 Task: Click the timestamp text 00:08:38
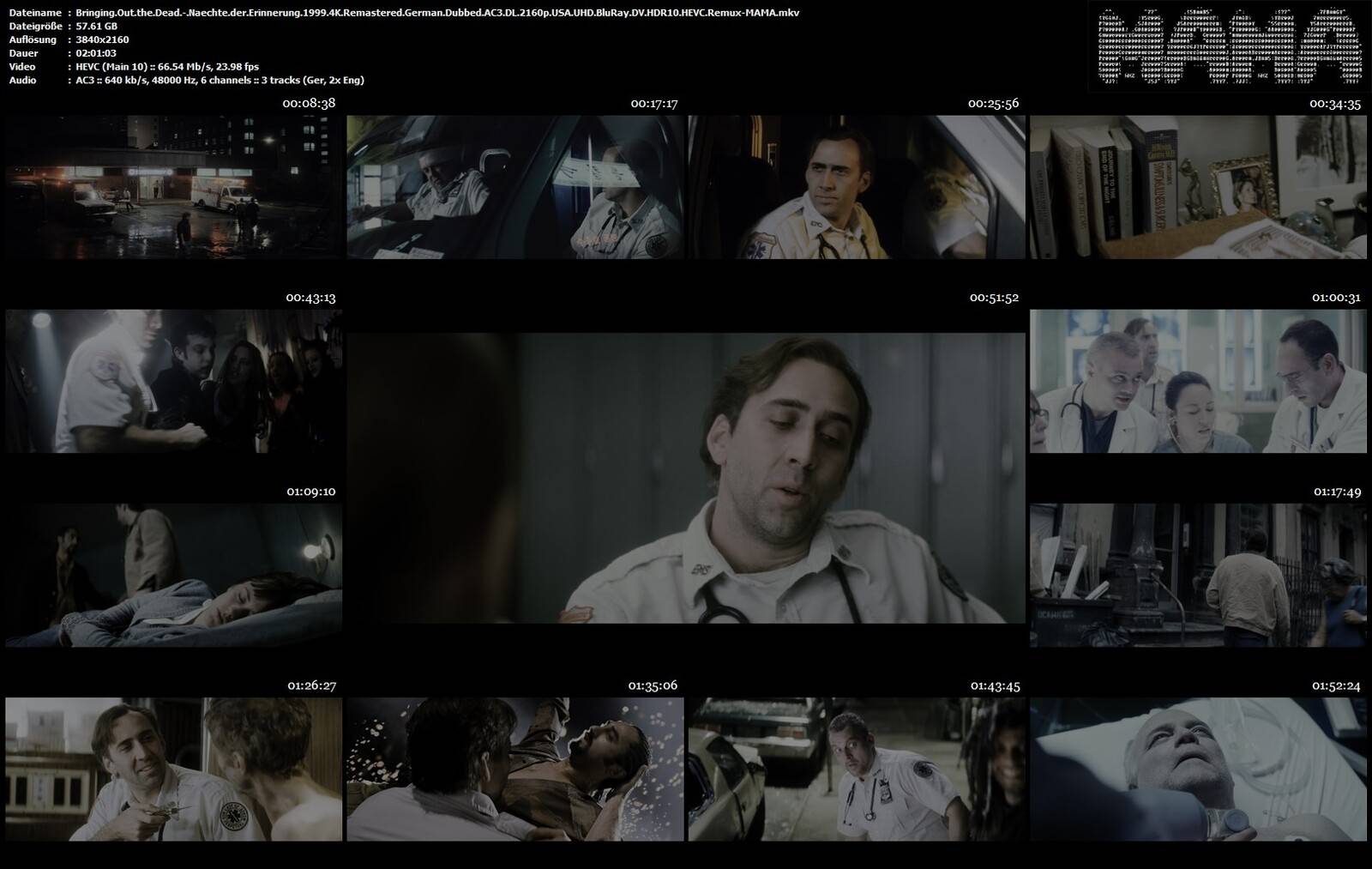(x=309, y=104)
